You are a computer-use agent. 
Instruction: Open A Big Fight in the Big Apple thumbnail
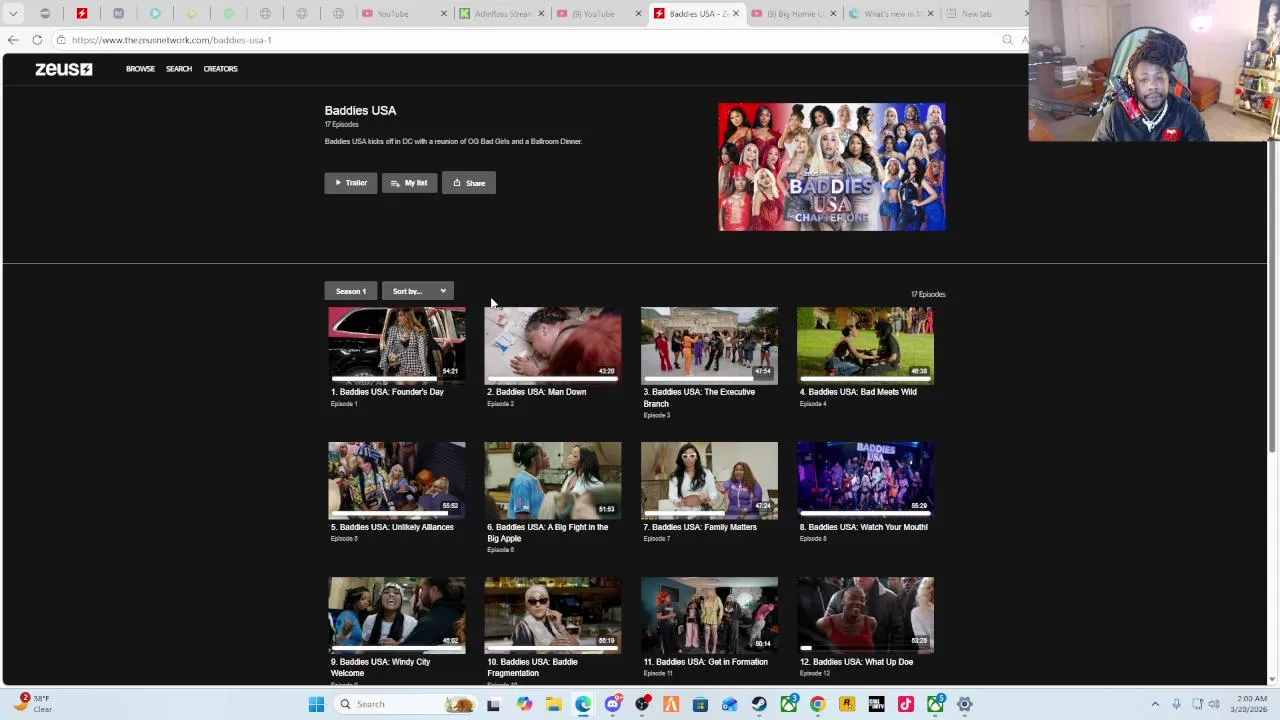553,480
